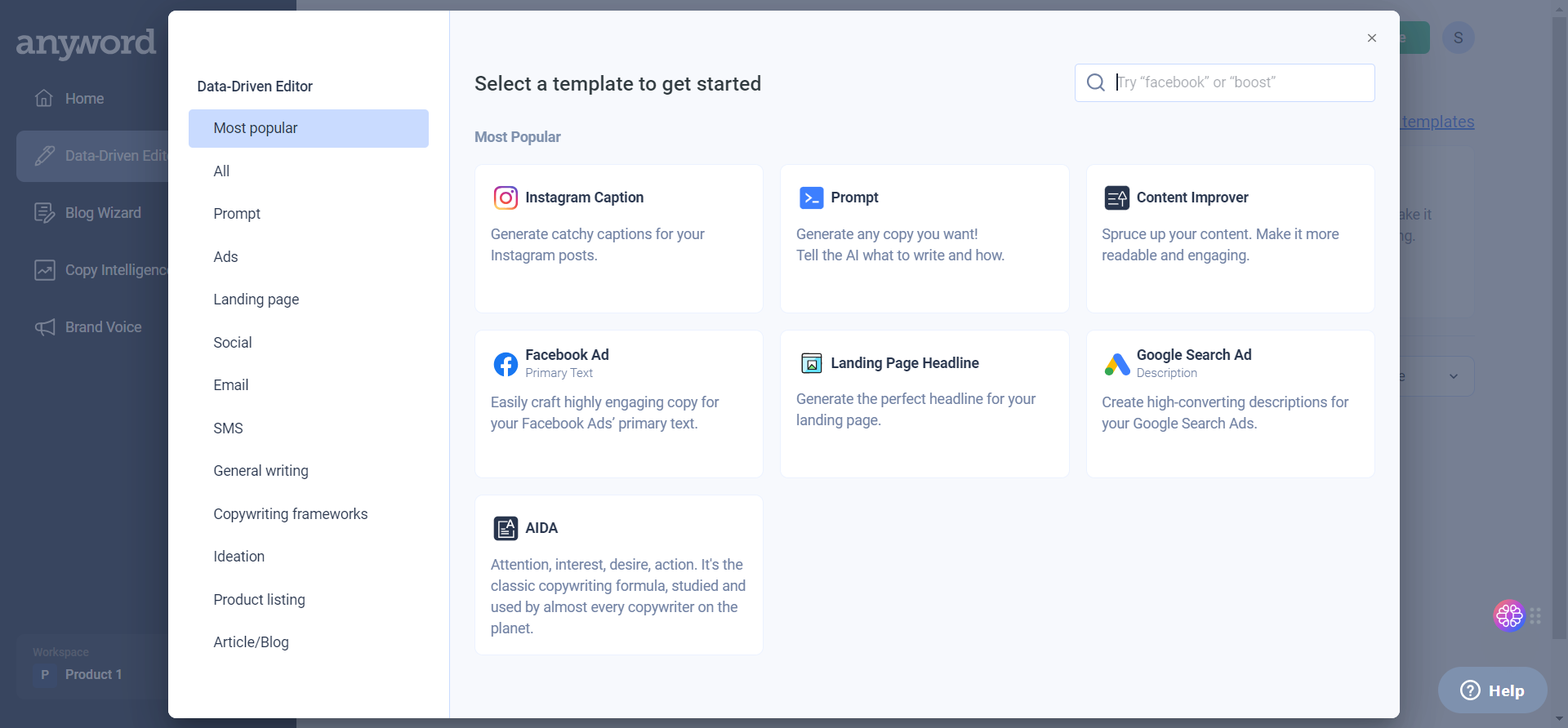Click the grip dots beside the assistant icon
Viewport: 1568px width, 728px height.
pos(1535,616)
